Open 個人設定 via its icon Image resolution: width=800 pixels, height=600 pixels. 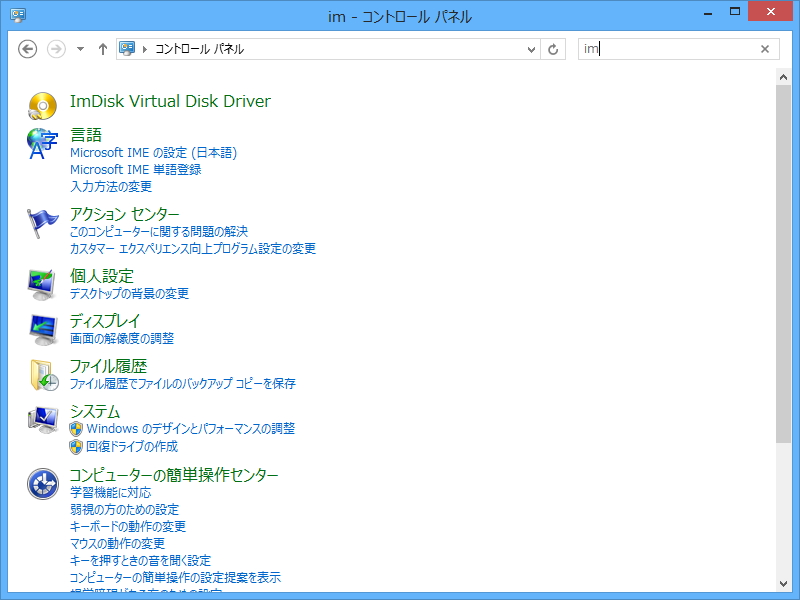pos(42,283)
